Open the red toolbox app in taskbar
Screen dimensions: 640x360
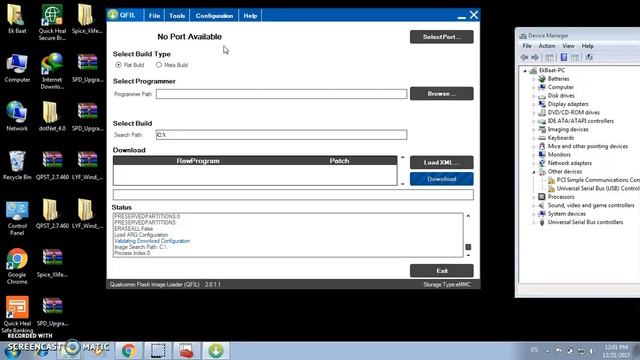(187, 350)
